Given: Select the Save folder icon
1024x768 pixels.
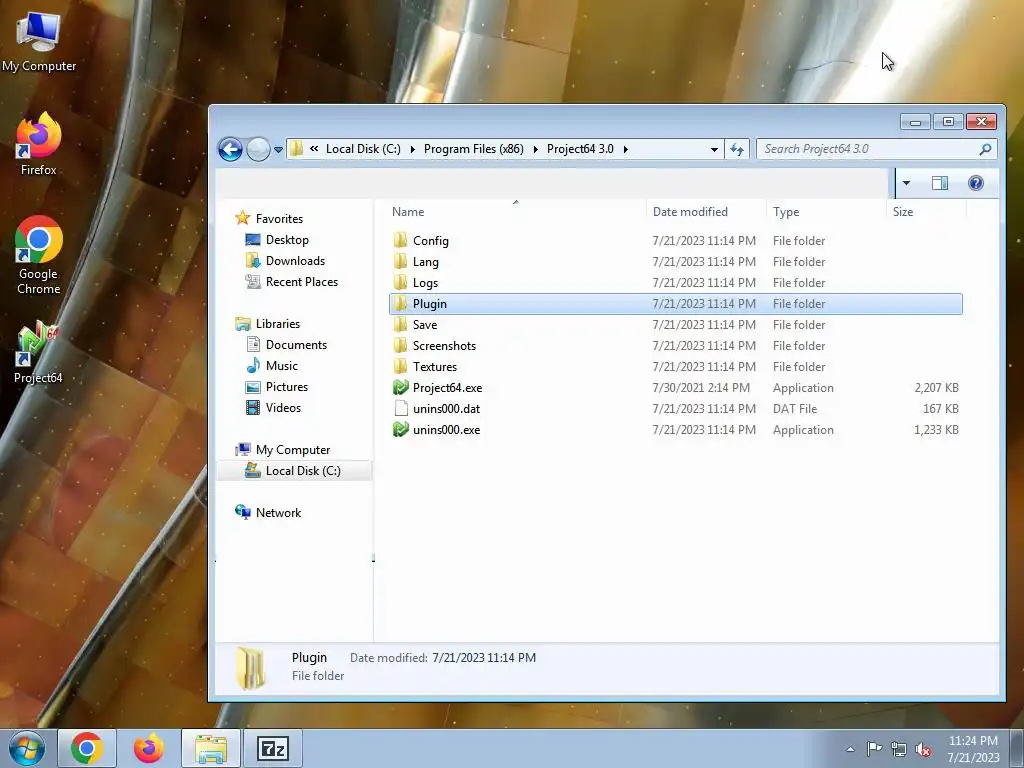Looking at the screenshot, I should tap(400, 325).
